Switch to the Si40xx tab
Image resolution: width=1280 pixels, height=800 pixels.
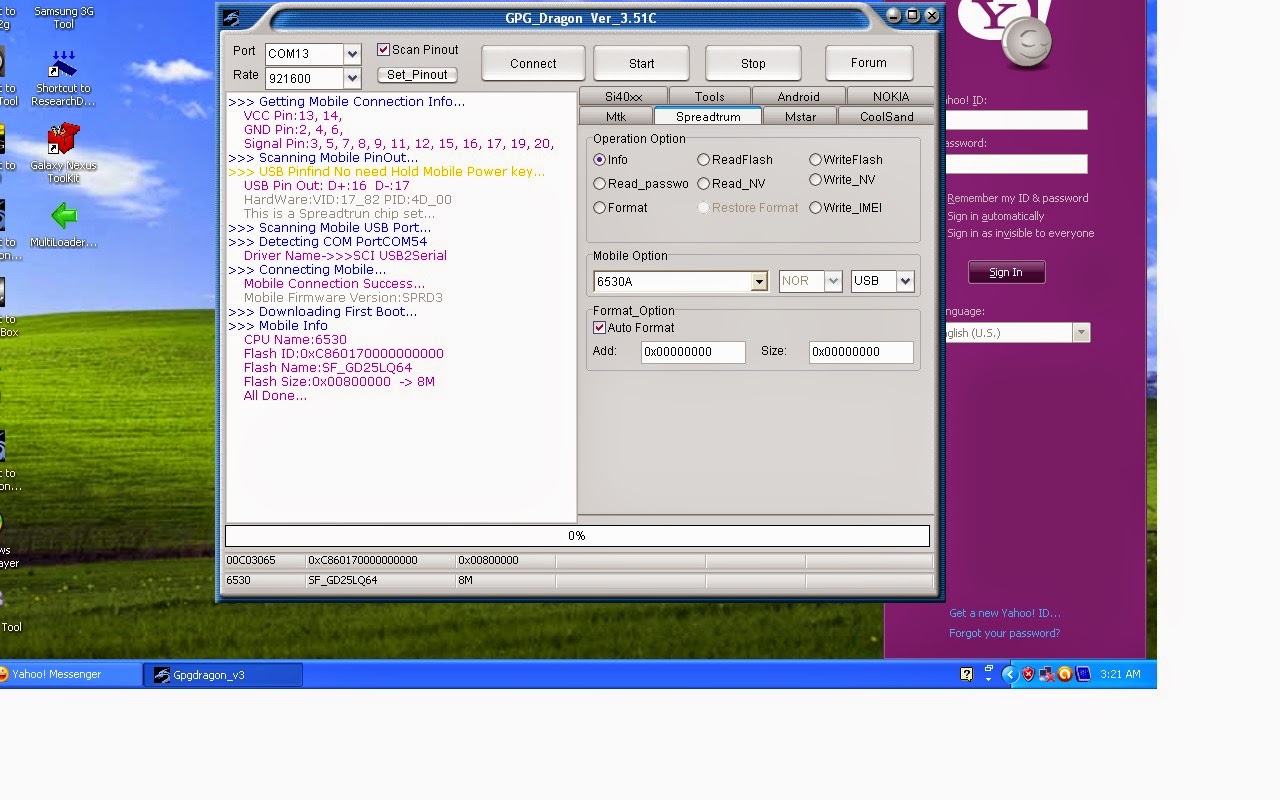point(624,97)
